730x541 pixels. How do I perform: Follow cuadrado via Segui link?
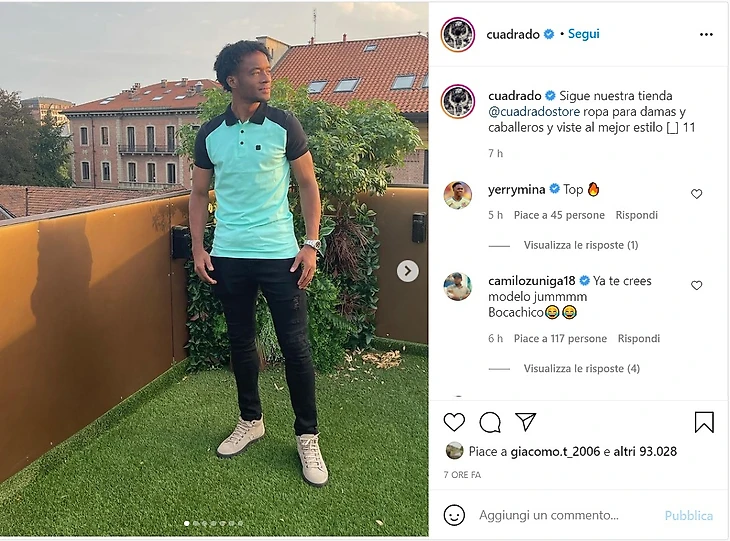click(584, 34)
